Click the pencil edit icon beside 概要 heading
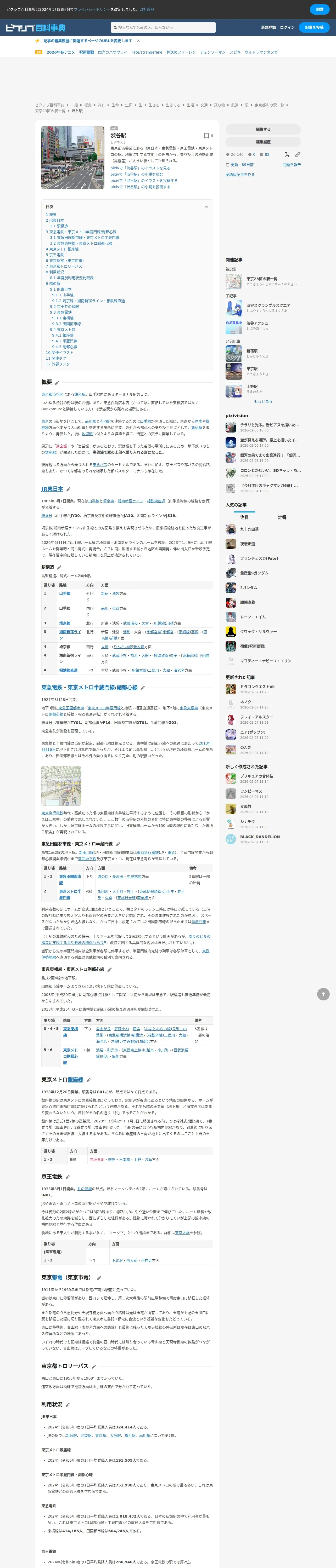Viewport: 336px width, 1568px height. point(57,382)
